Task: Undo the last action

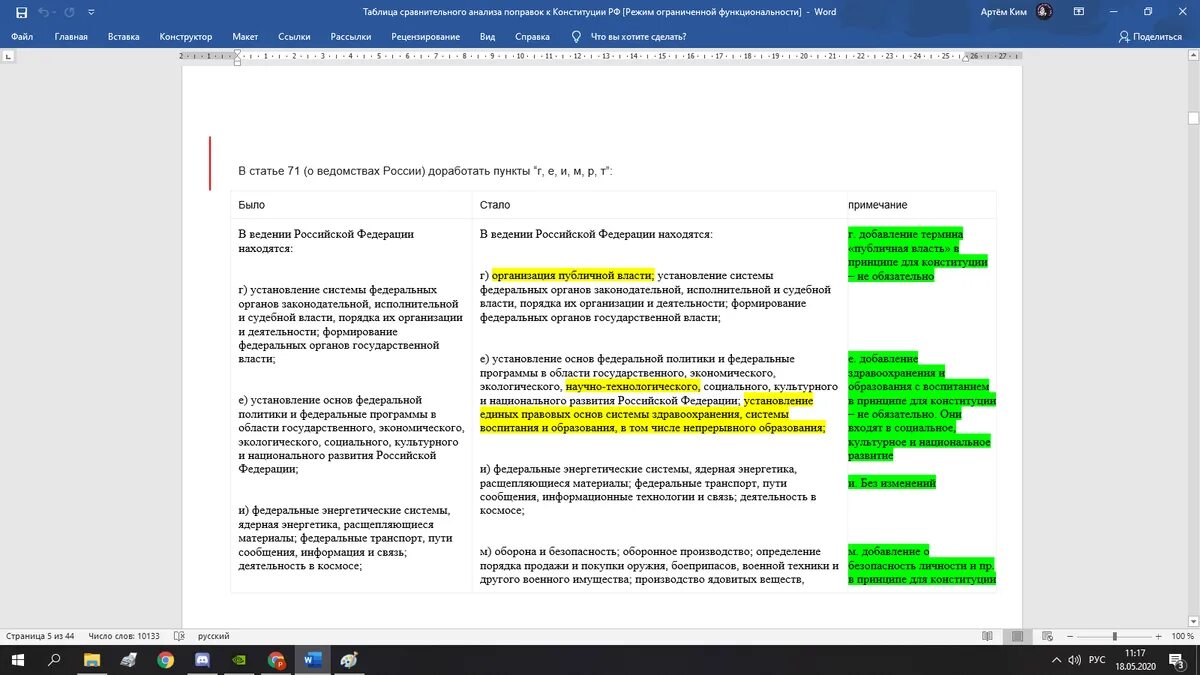Action: (x=45, y=12)
